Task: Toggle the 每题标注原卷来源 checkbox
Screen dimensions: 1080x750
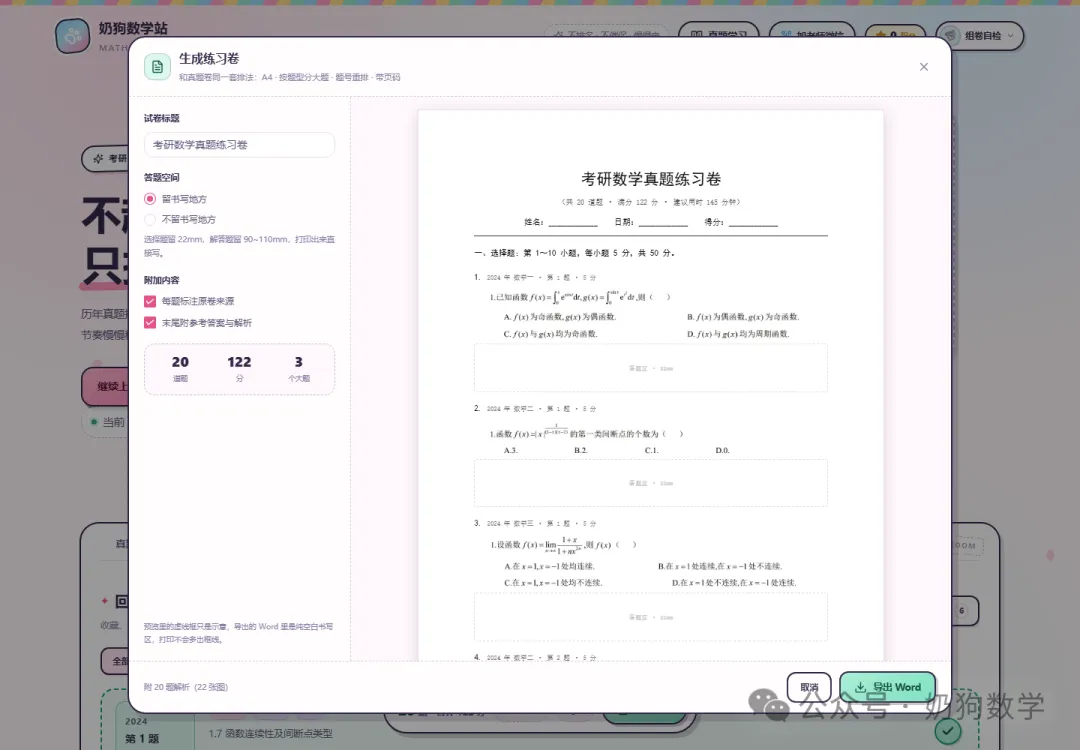Action: pos(150,301)
